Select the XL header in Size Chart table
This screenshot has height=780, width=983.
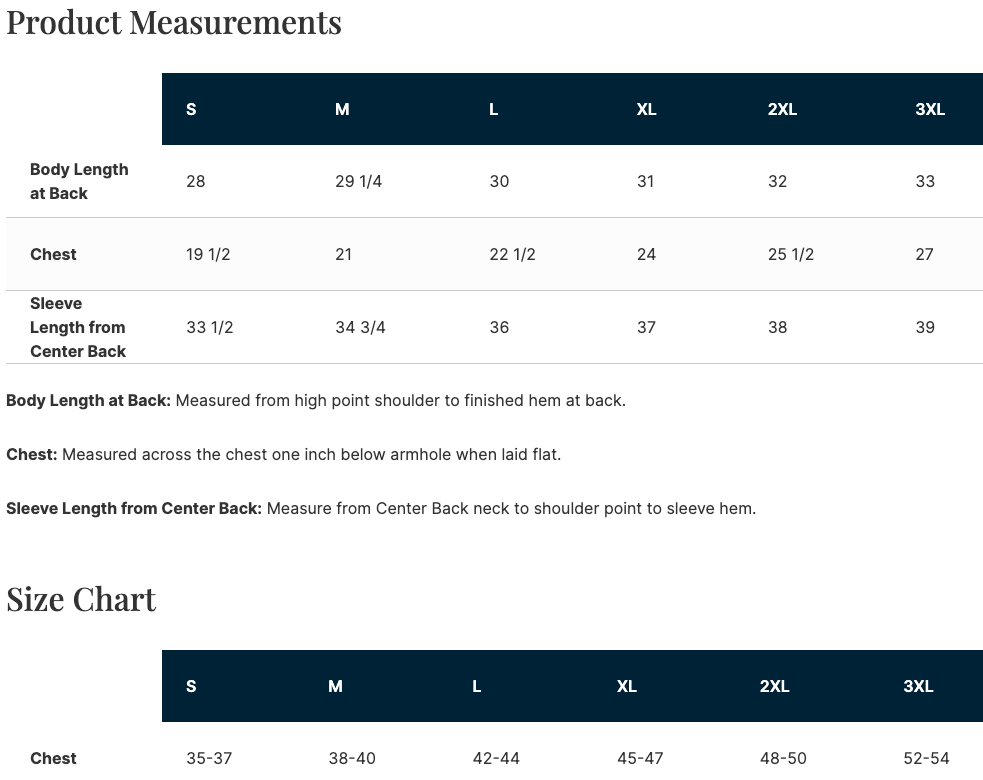tap(627, 686)
